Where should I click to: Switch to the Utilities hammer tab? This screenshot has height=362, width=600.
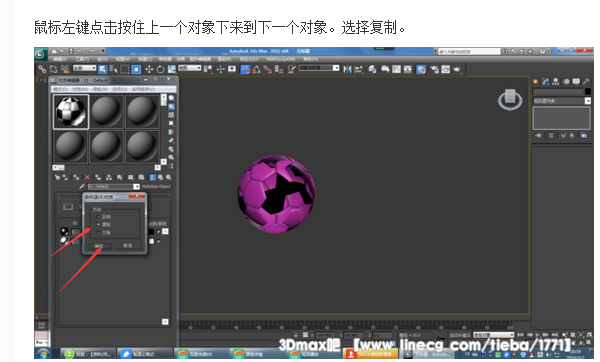586,81
